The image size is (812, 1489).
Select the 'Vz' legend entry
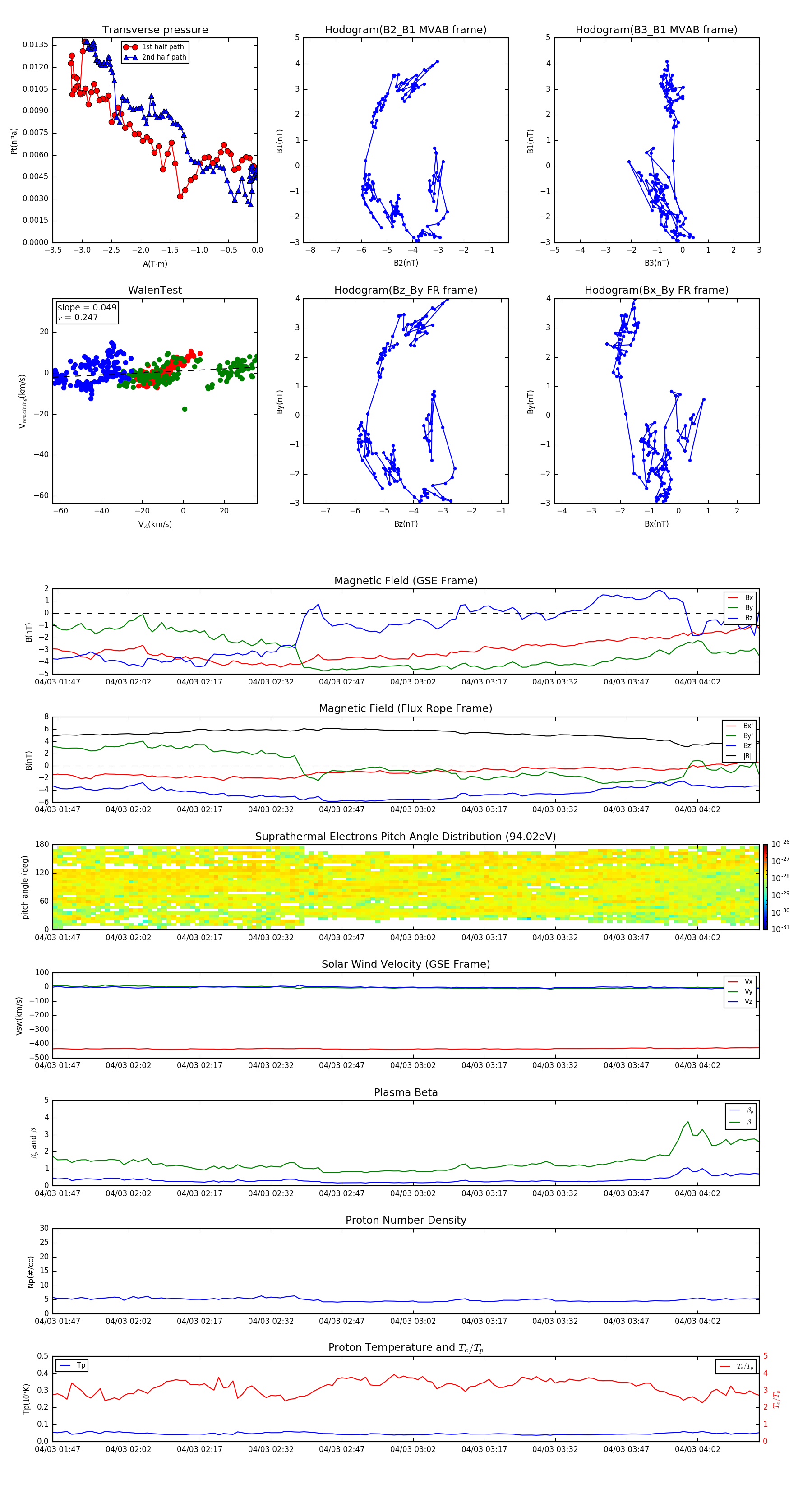[x=740, y=1002]
